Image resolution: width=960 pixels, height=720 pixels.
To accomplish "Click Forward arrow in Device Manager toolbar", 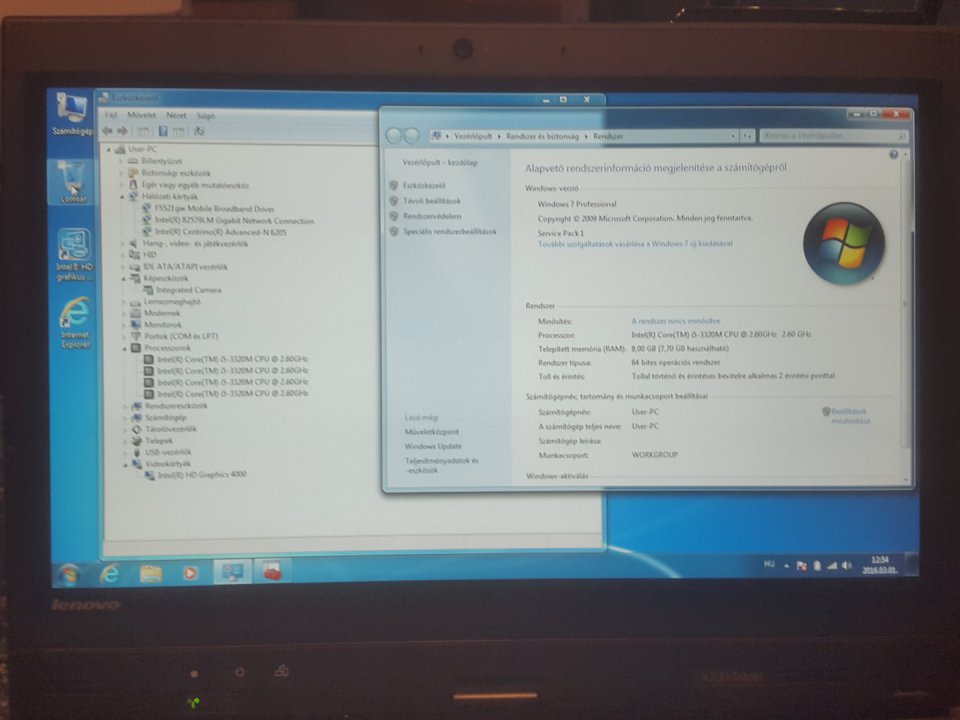I will tap(122, 131).
